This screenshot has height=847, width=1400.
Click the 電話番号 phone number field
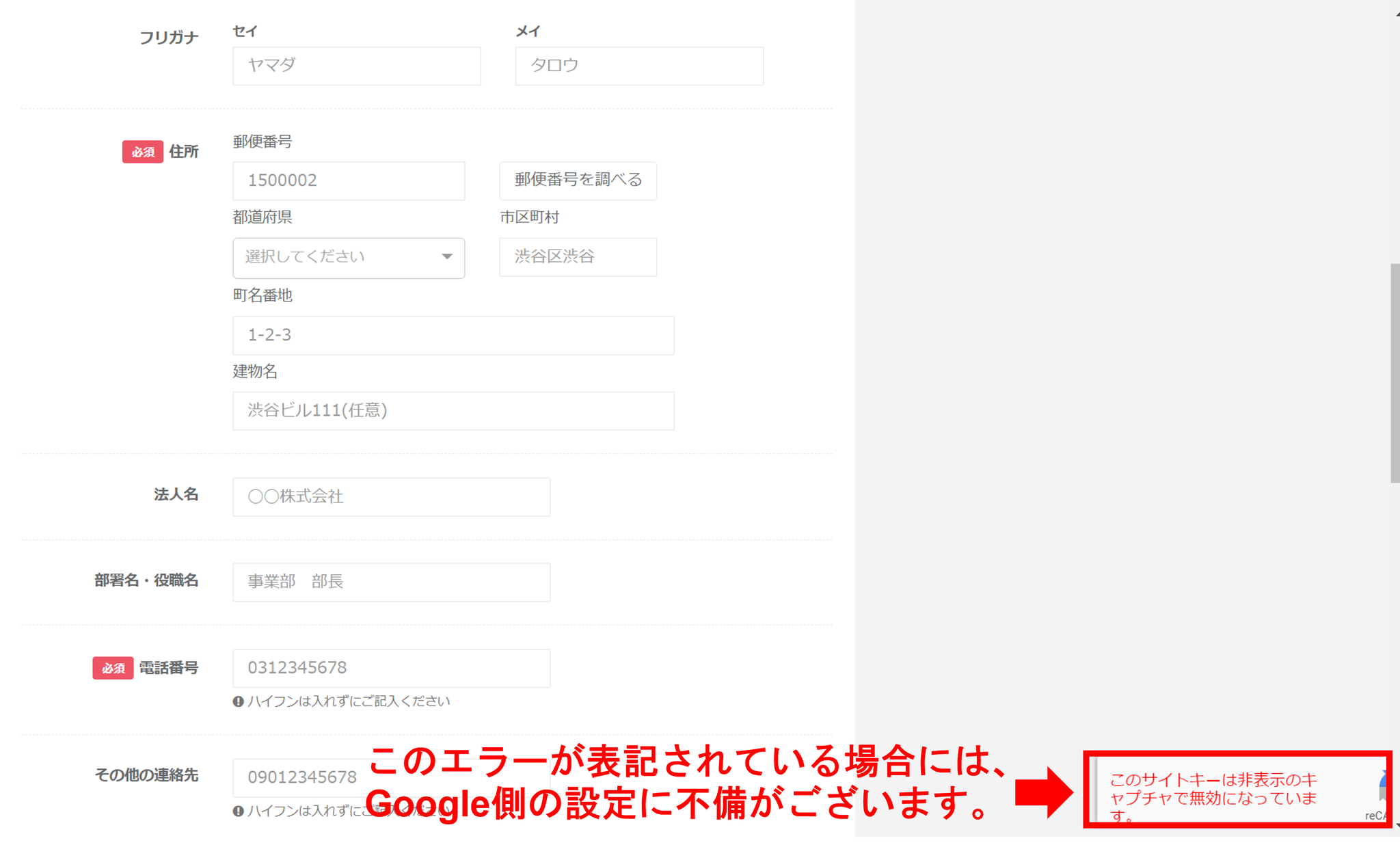(391, 668)
